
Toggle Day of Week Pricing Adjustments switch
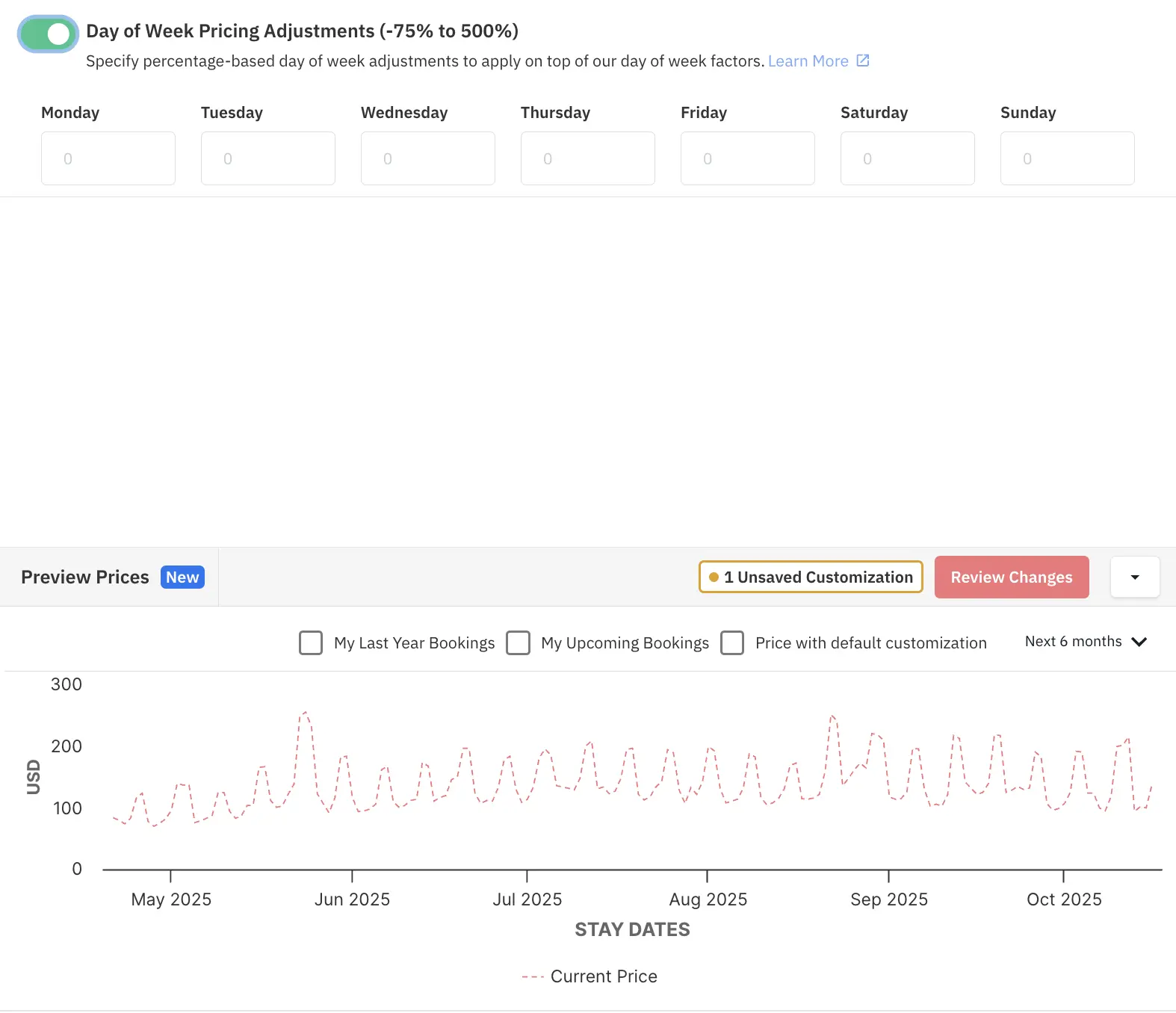(x=48, y=34)
